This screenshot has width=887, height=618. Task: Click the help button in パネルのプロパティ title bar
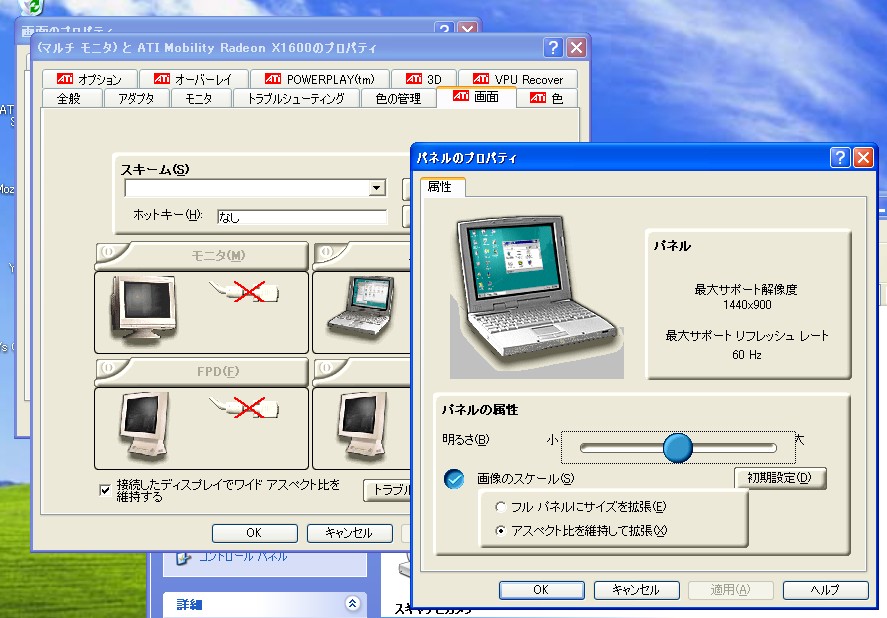(840, 157)
